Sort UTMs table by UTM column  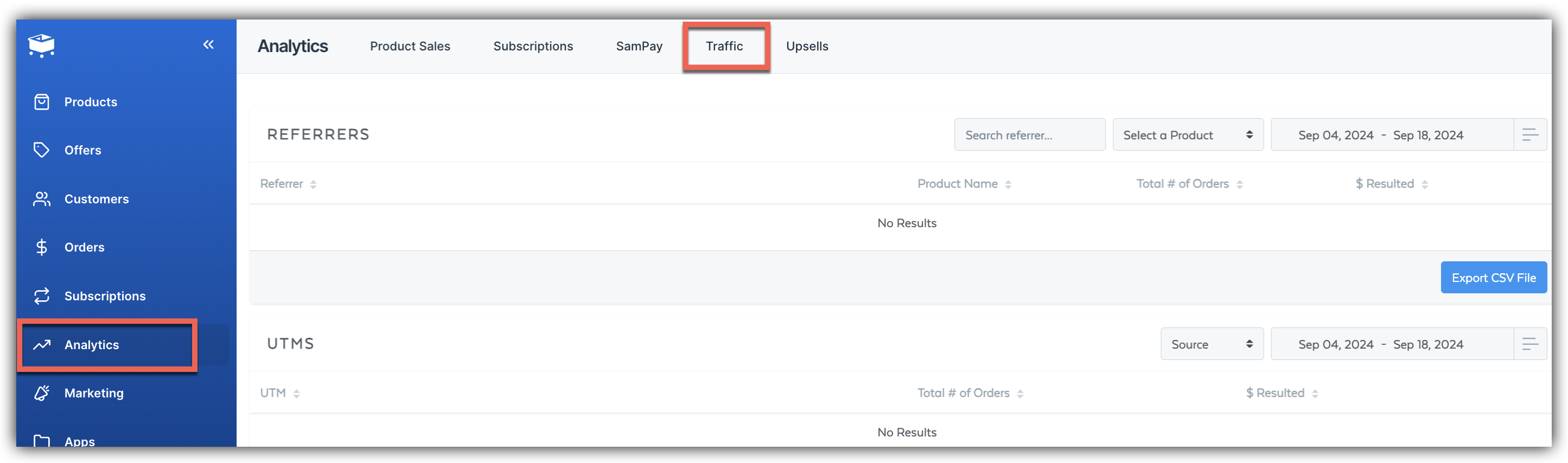(x=280, y=393)
